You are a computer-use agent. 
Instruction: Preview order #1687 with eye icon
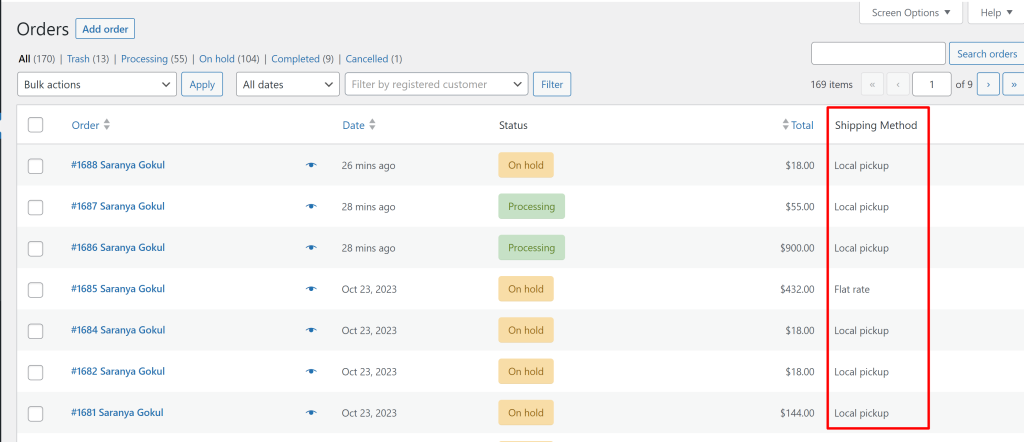point(311,206)
